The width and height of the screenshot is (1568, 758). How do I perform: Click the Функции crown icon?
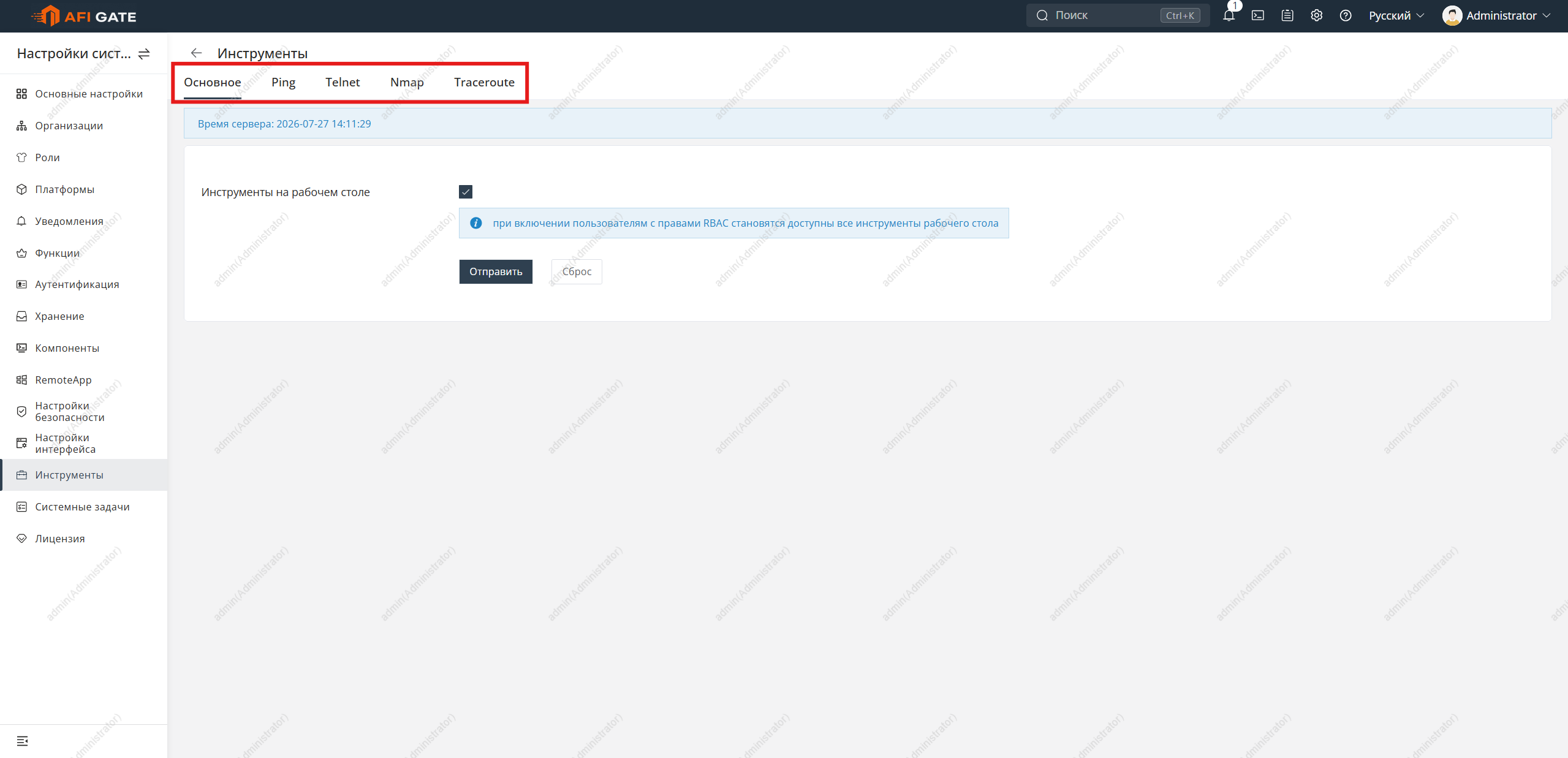point(21,253)
